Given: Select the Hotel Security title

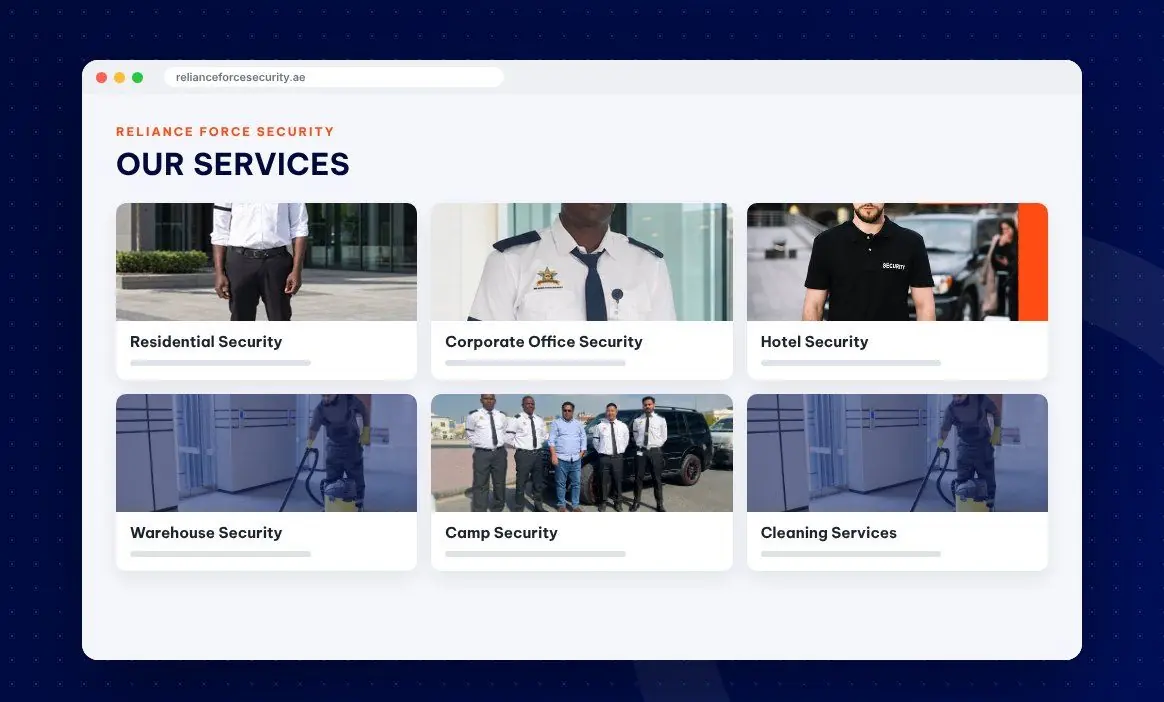Looking at the screenshot, I should click(814, 342).
